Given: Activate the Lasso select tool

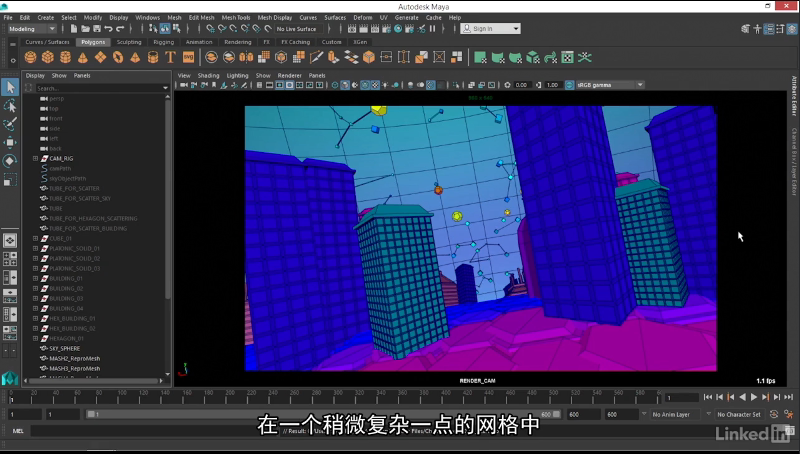Looking at the screenshot, I should [10, 106].
